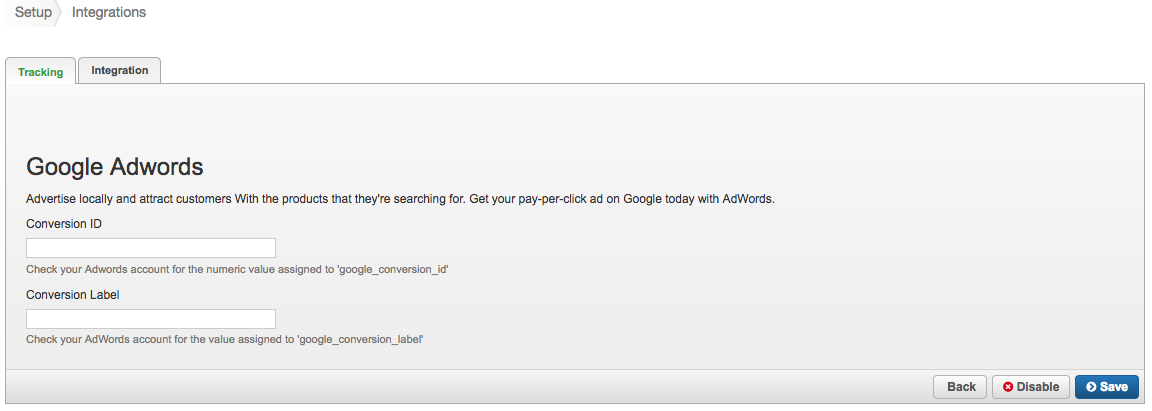The width and height of the screenshot is (1152, 411).
Task: Click the breadcrumb chevron after Setup
Action: [60, 13]
